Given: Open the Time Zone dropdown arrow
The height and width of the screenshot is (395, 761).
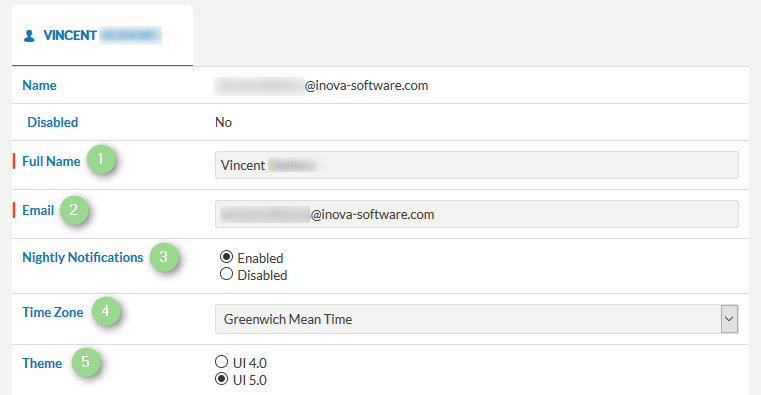Looking at the screenshot, I should coord(729,319).
